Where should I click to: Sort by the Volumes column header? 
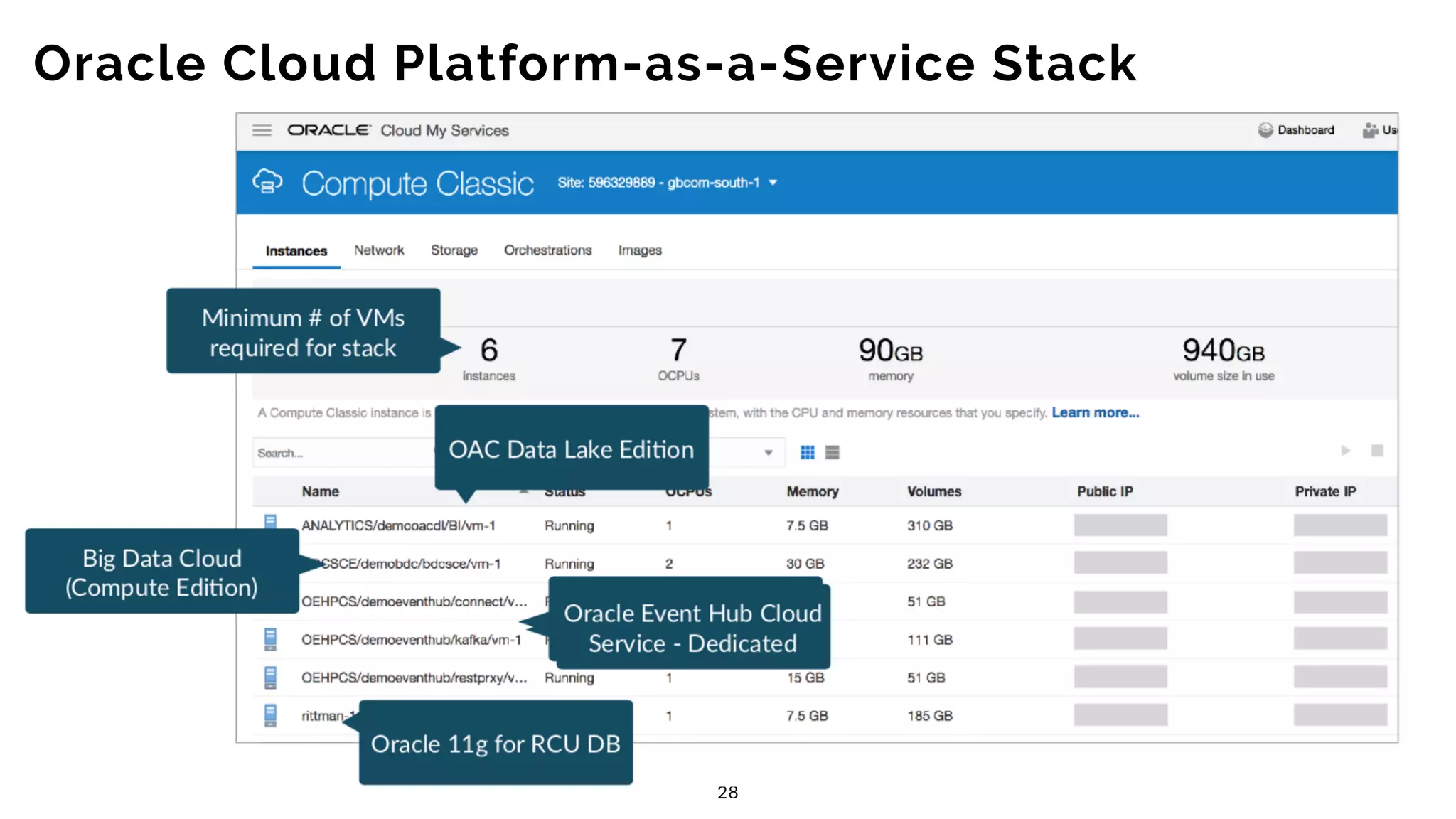(934, 492)
